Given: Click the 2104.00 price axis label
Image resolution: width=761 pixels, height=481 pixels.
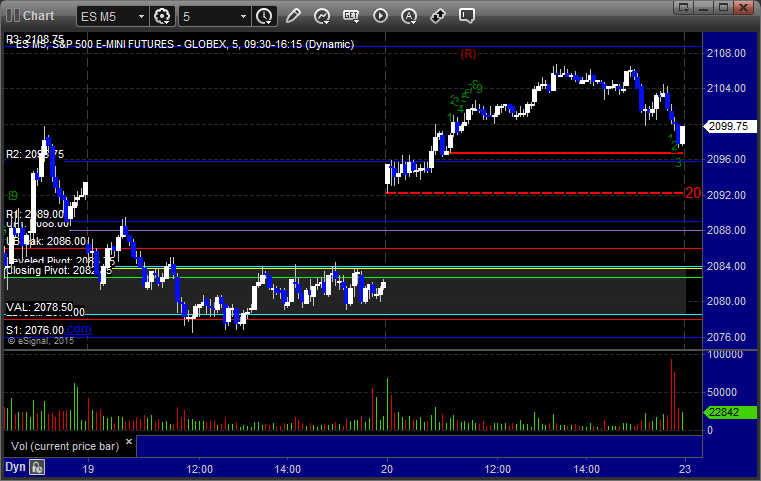Looking at the screenshot, I should [x=726, y=88].
